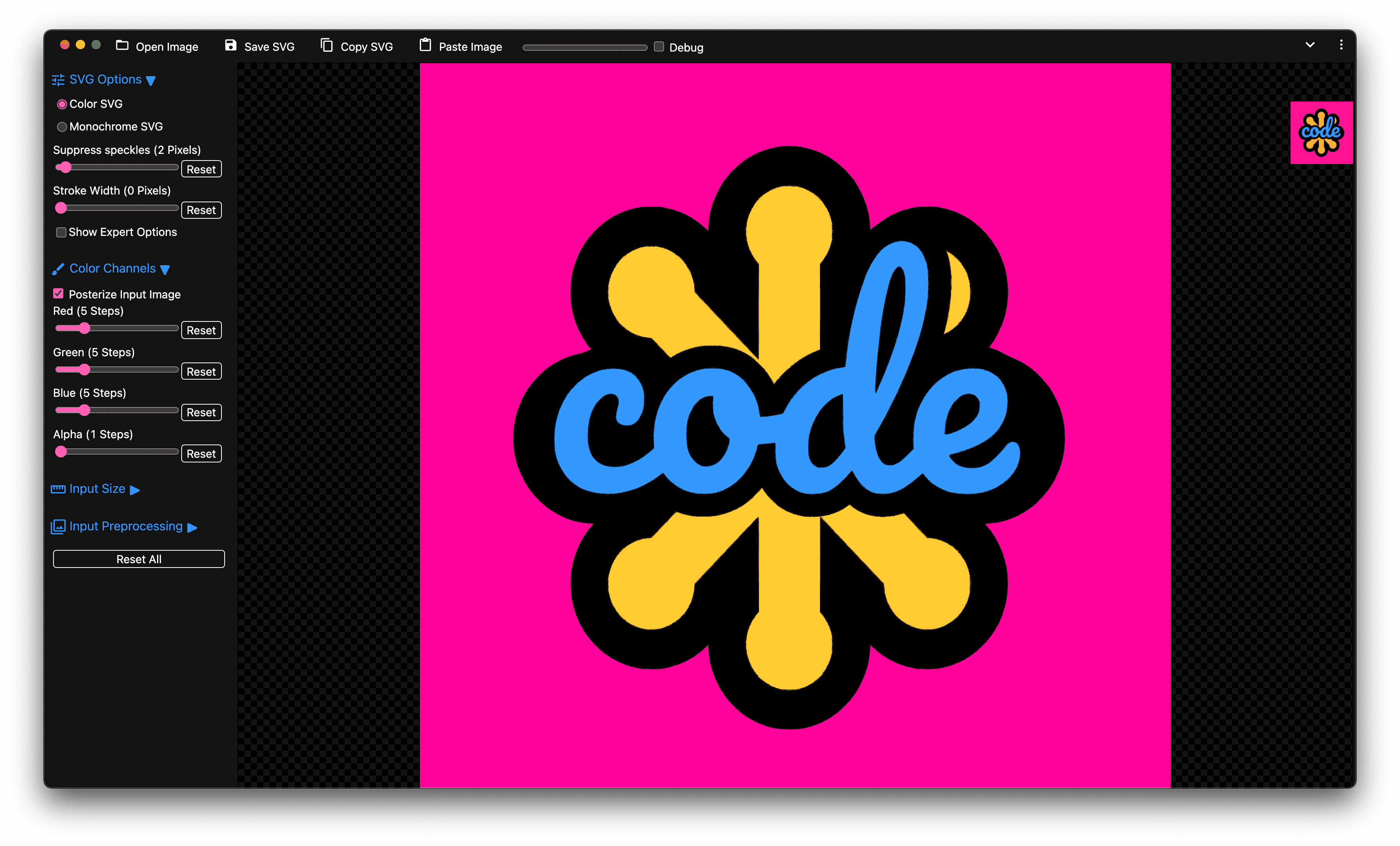The width and height of the screenshot is (1400, 846).
Task: Select the Monochrome SVG radio button
Action: (x=63, y=126)
